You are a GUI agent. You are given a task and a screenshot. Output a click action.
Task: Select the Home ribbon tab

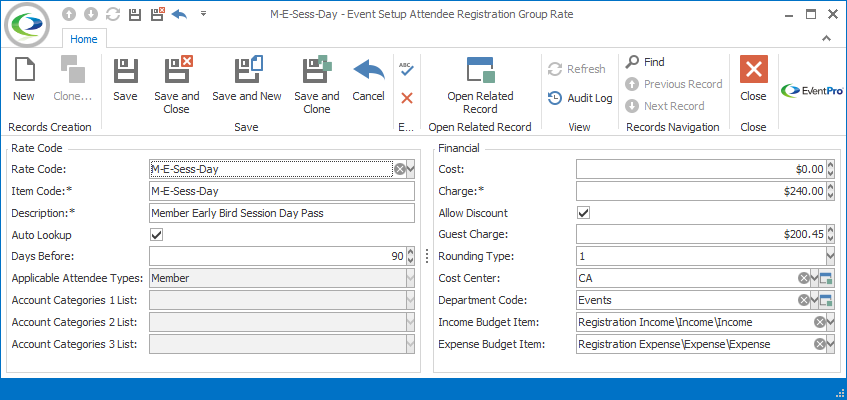coord(84,39)
